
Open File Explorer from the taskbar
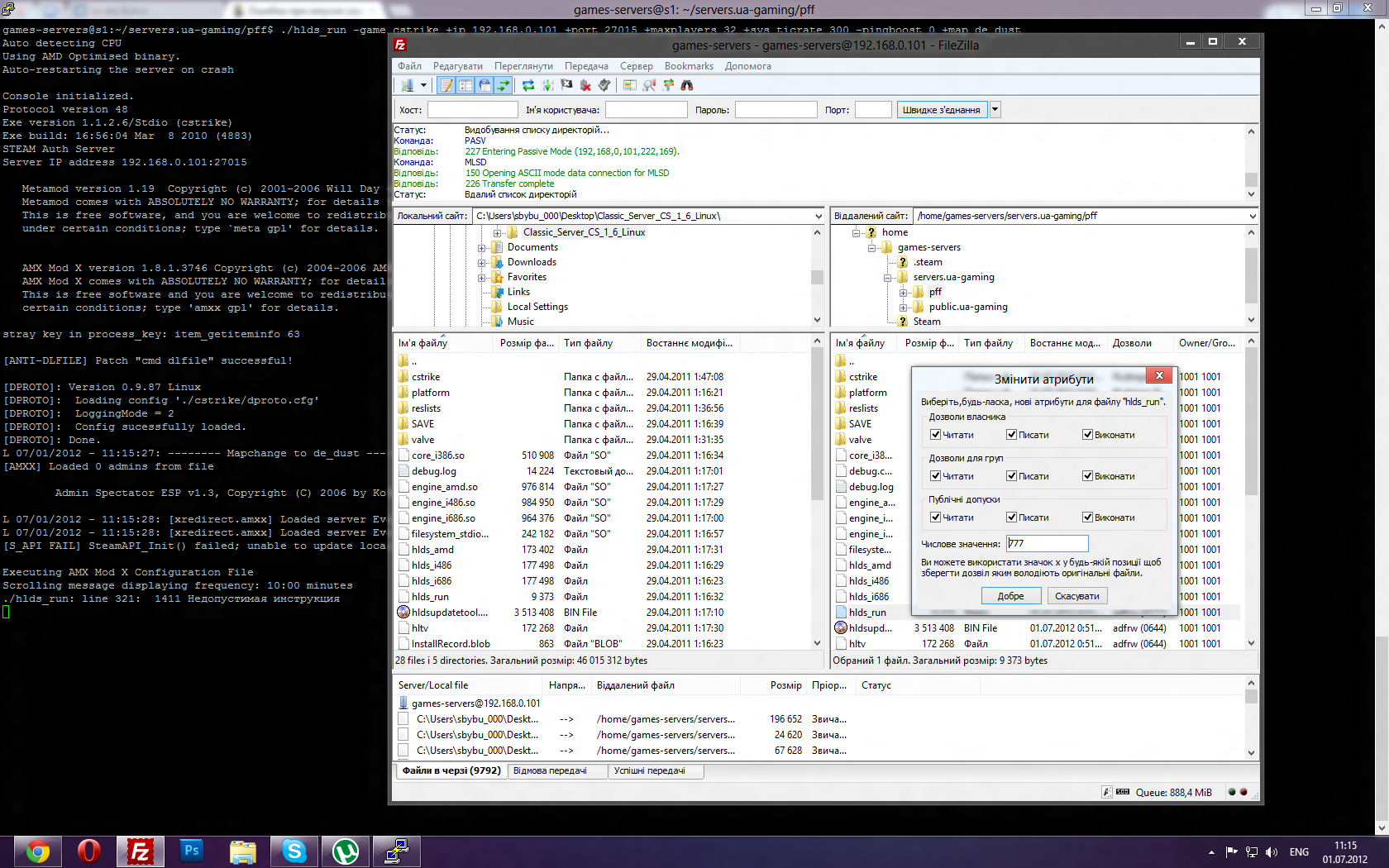pos(243,851)
